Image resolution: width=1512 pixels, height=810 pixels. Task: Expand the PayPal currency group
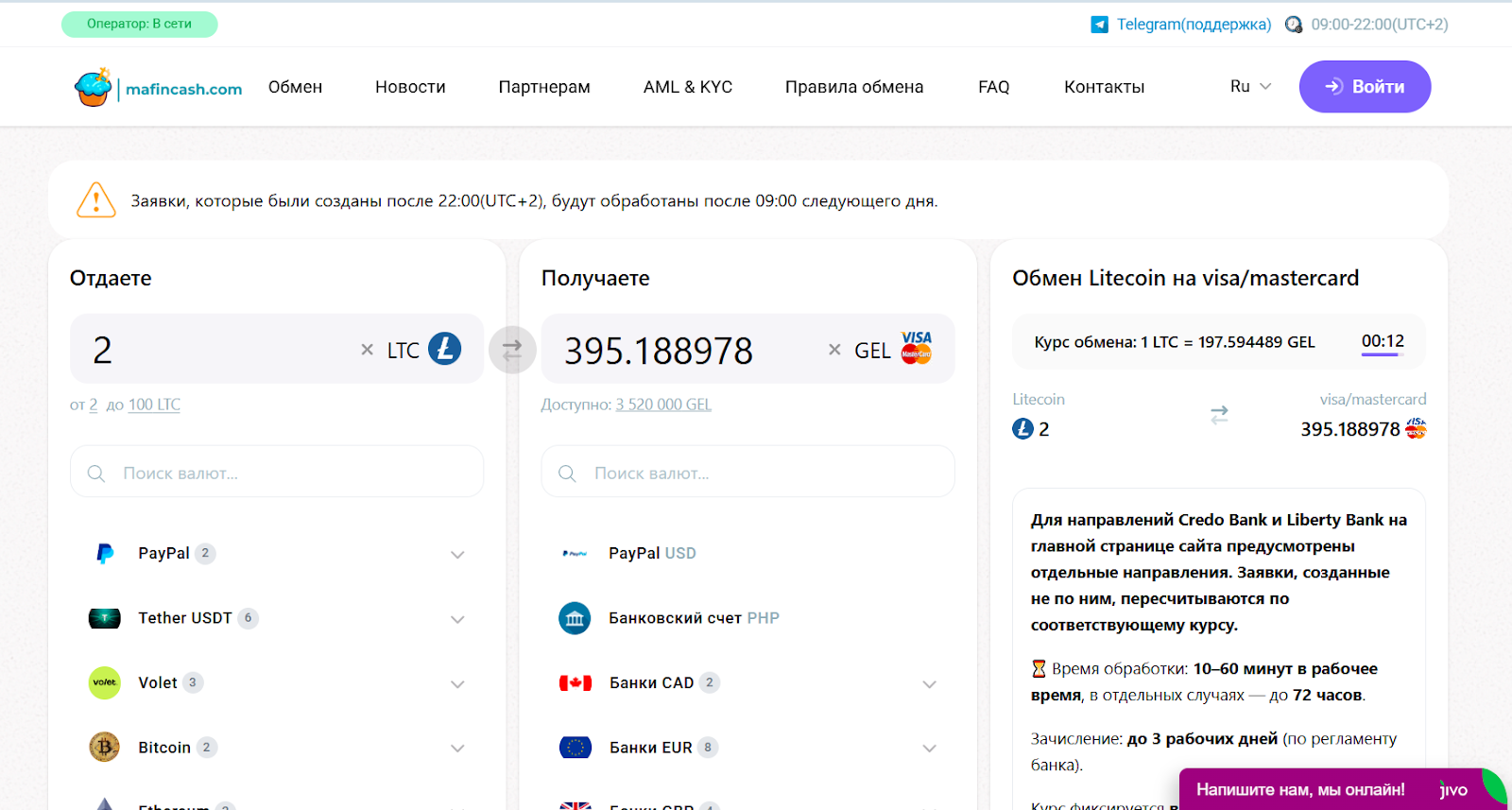pos(457,555)
